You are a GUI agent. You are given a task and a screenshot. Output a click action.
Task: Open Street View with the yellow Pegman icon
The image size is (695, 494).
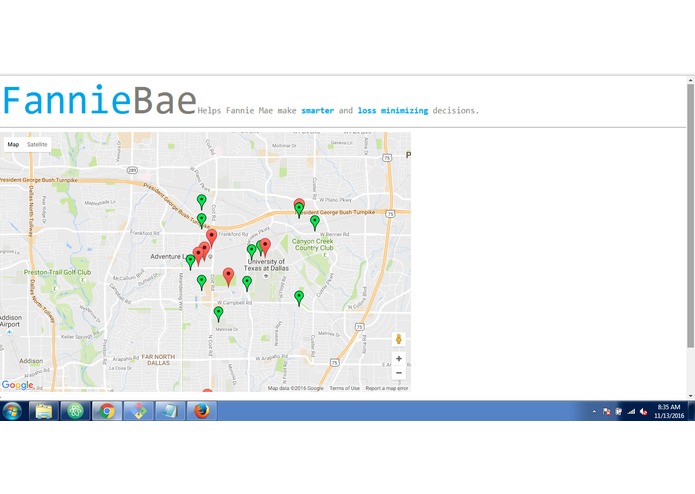(x=398, y=339)
